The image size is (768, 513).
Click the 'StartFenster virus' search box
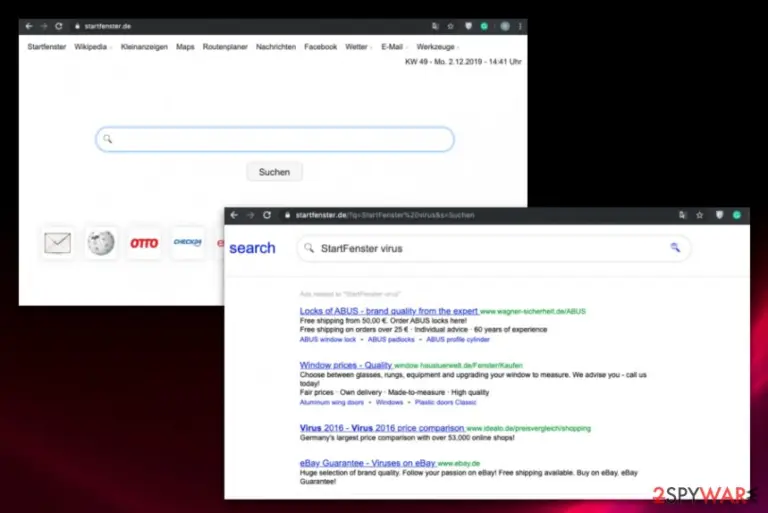494,248
